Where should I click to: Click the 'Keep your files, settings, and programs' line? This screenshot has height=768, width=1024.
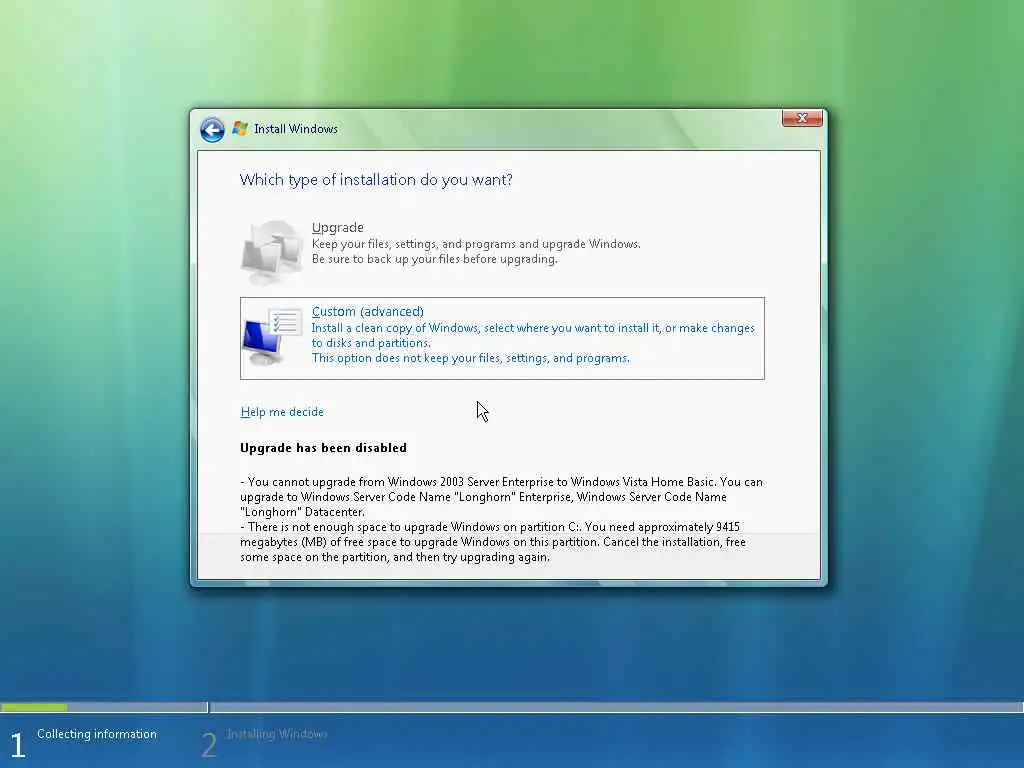click(x=476, y=244)
